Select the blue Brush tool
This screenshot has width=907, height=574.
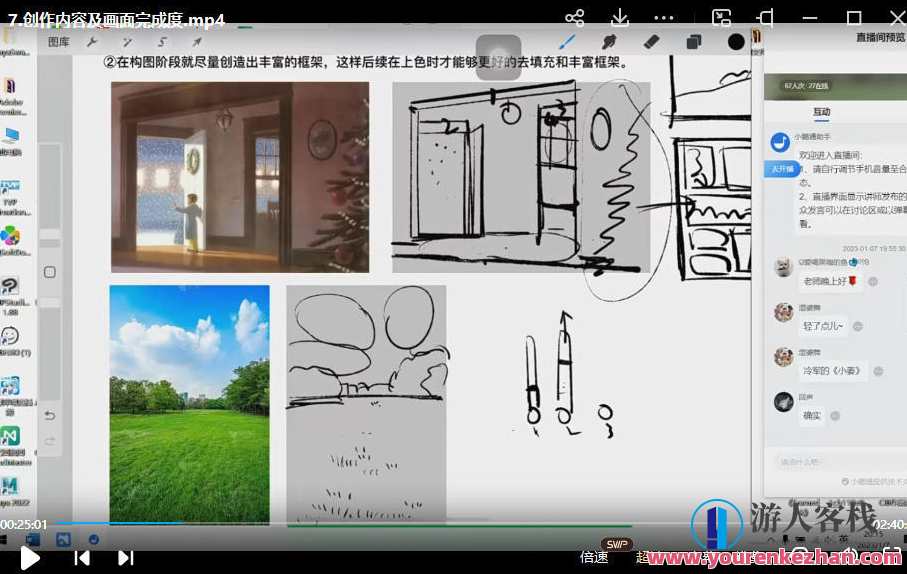coord(566,42)
